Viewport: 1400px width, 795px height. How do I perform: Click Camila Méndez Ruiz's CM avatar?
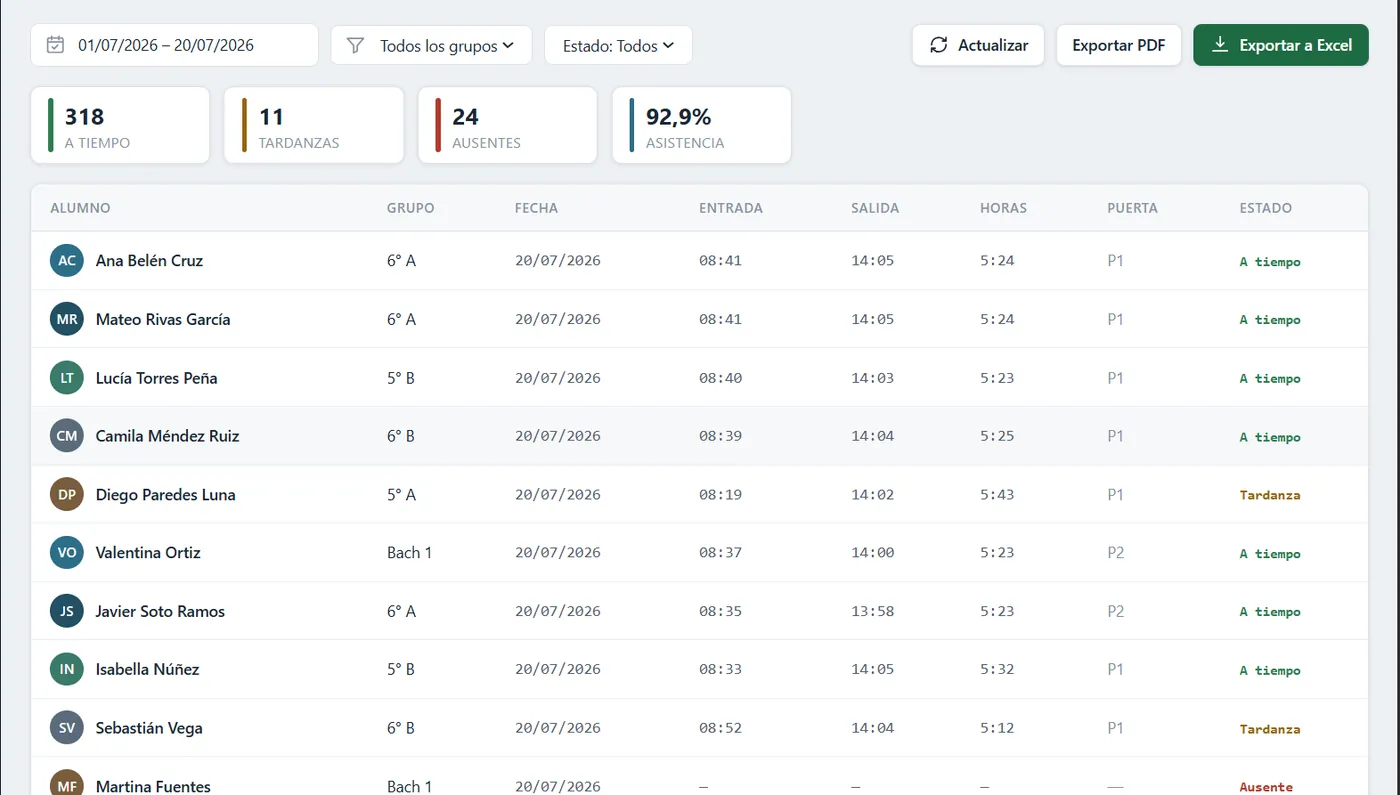(x=67, y=436)
